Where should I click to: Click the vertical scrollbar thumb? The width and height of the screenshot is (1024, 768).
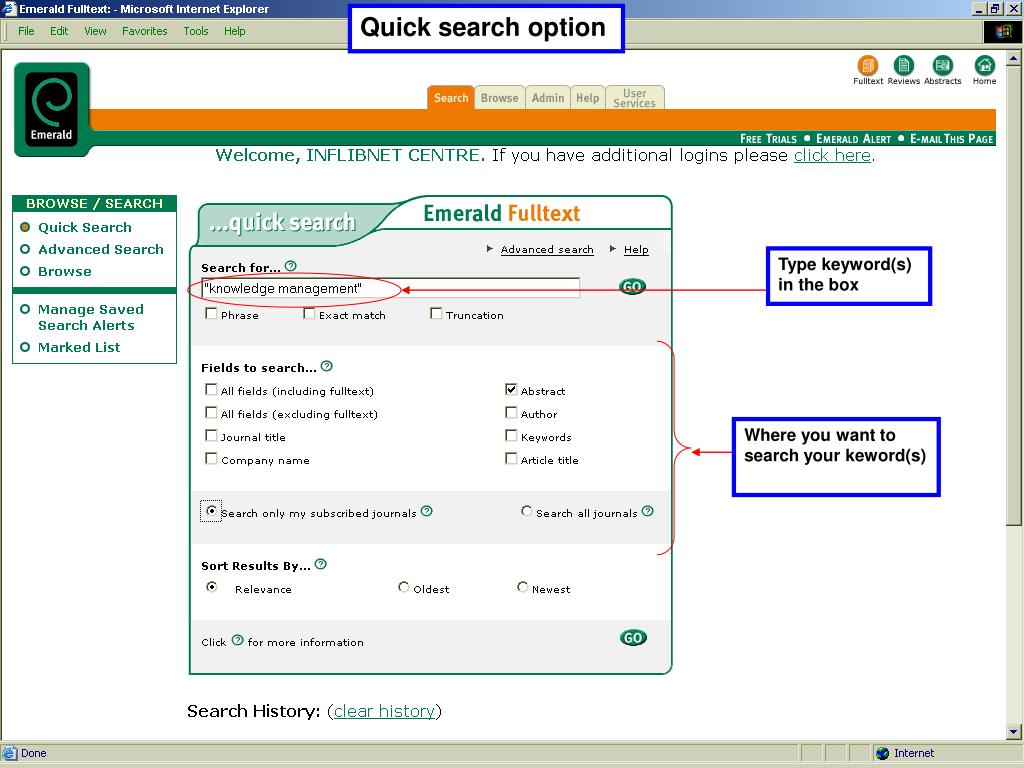(x=1014, y=295)
